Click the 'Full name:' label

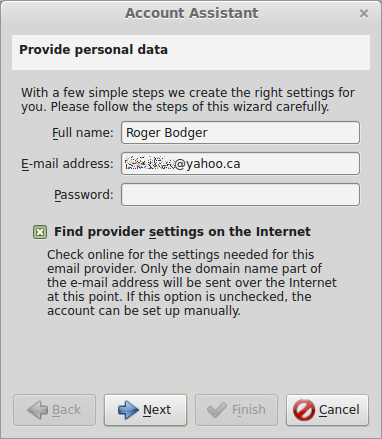tap(83, 133)
